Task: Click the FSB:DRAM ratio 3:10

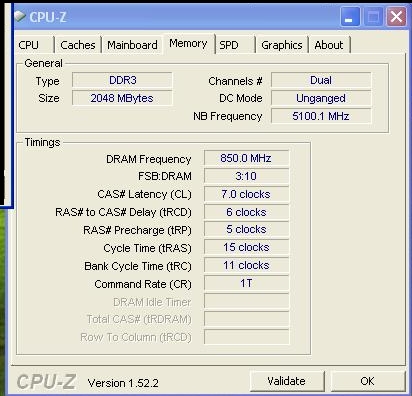Action: click(246, 176)
